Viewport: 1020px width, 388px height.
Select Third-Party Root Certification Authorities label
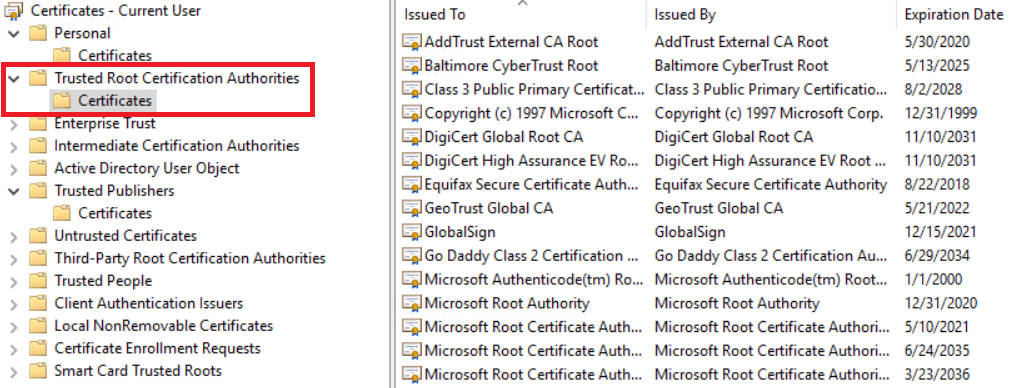(x=190, y=258)
